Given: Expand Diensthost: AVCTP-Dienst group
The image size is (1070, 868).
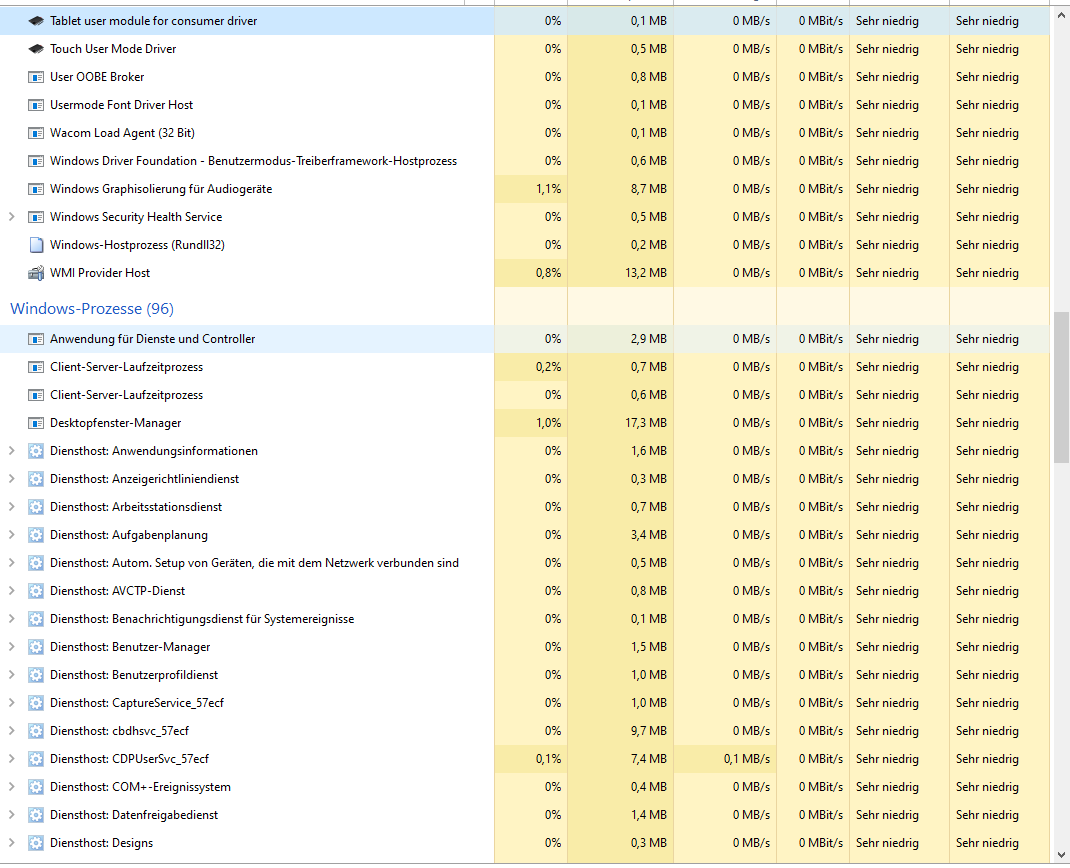Looking at the screenshot, I should click(x=12, y=591).
